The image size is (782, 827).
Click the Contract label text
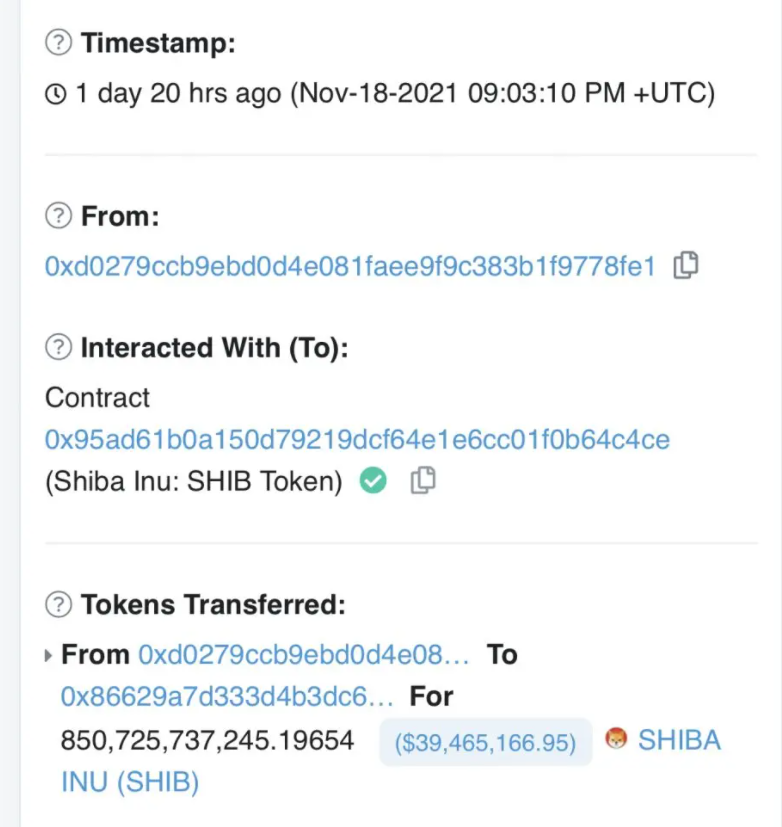(x=97, y=397)
